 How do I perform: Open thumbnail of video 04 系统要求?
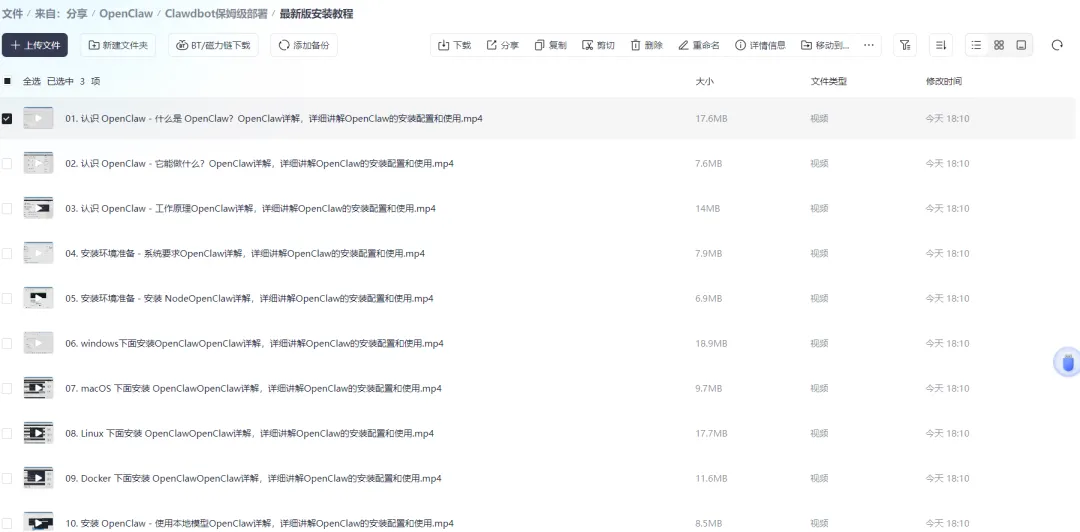click(39, 254)
